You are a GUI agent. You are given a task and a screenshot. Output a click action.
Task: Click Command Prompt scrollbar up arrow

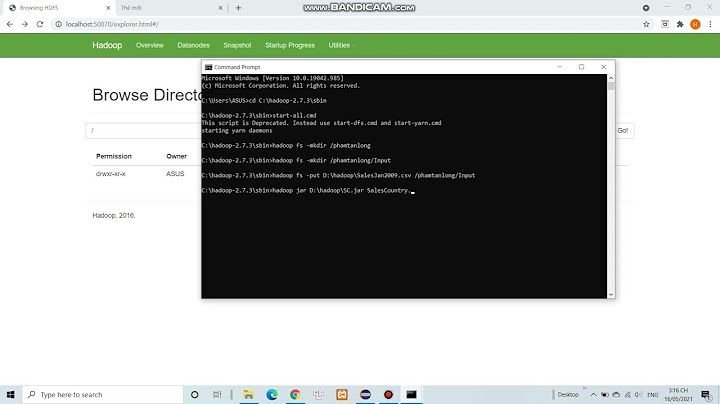[x=611, y=78]
